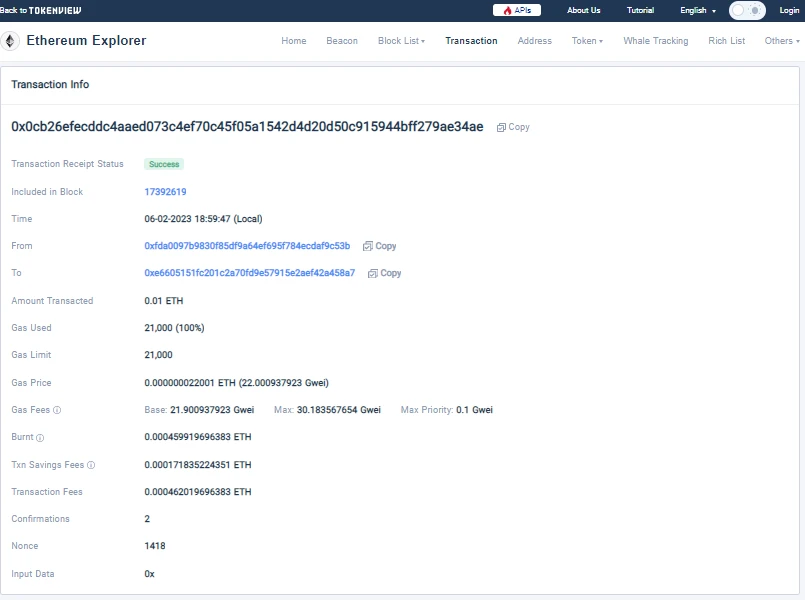Open the Rich List page
The image size is (805, 600).
click(x=726, y=41)
